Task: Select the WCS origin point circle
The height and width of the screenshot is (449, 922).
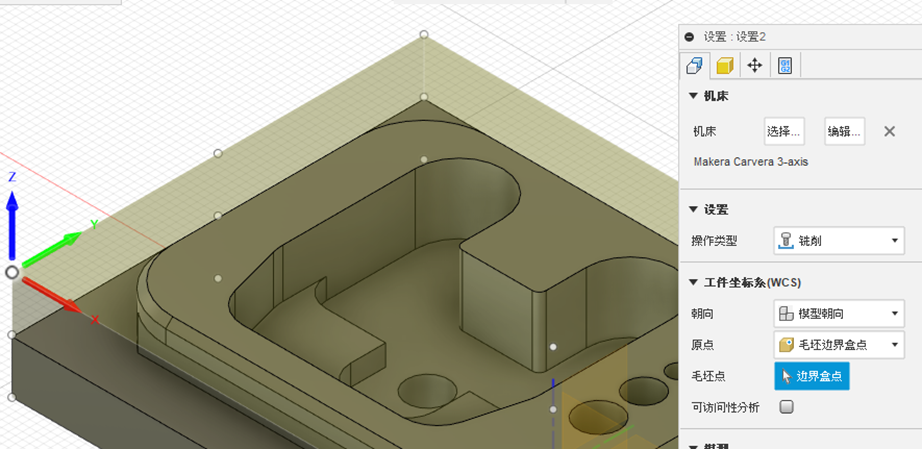Action: [x=12, y=272]
